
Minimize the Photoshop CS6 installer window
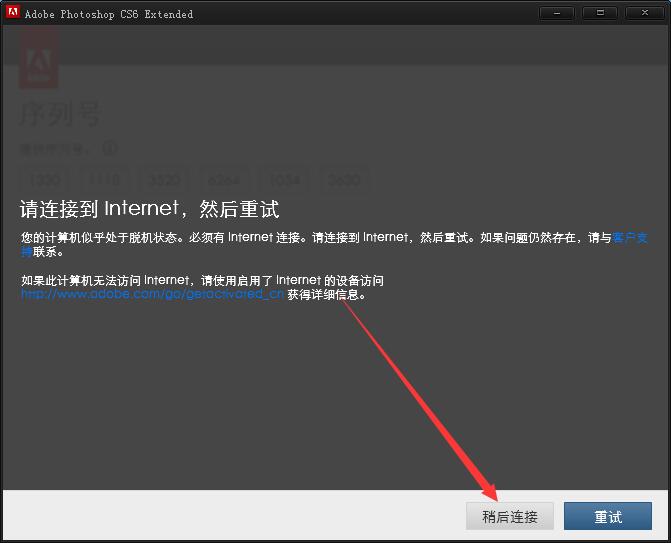[557, 13]
